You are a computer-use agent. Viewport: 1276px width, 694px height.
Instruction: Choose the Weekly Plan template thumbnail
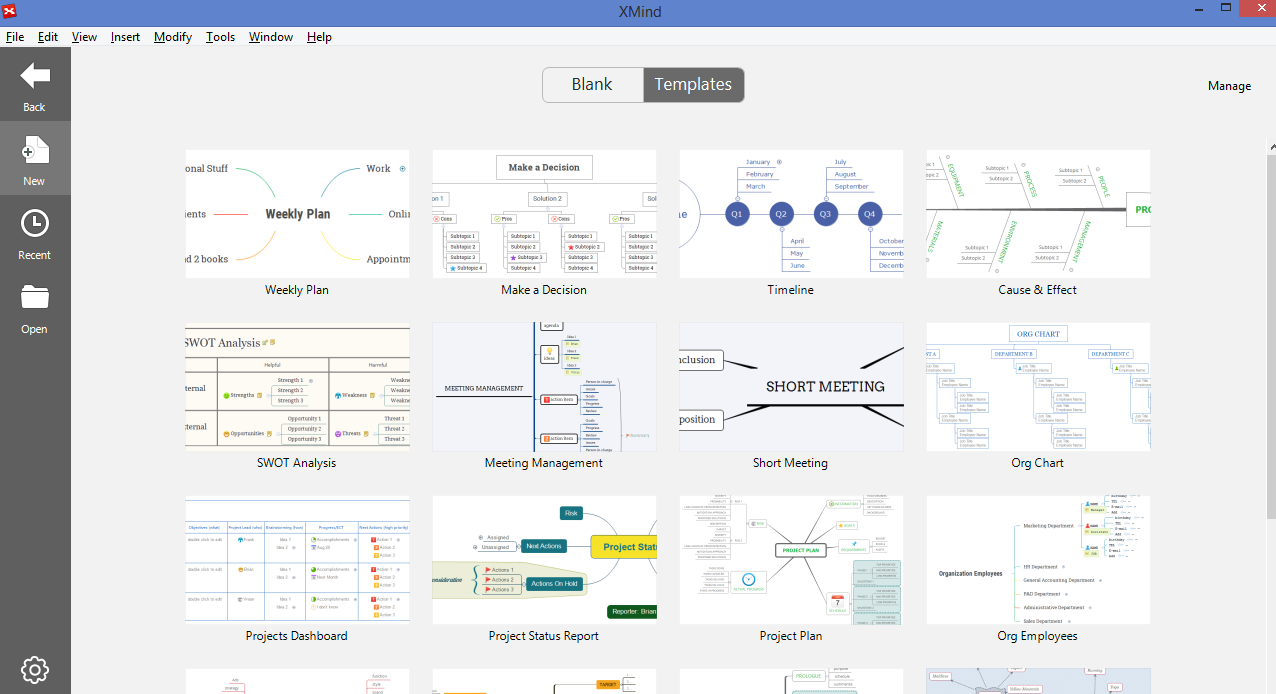[297, 214]
